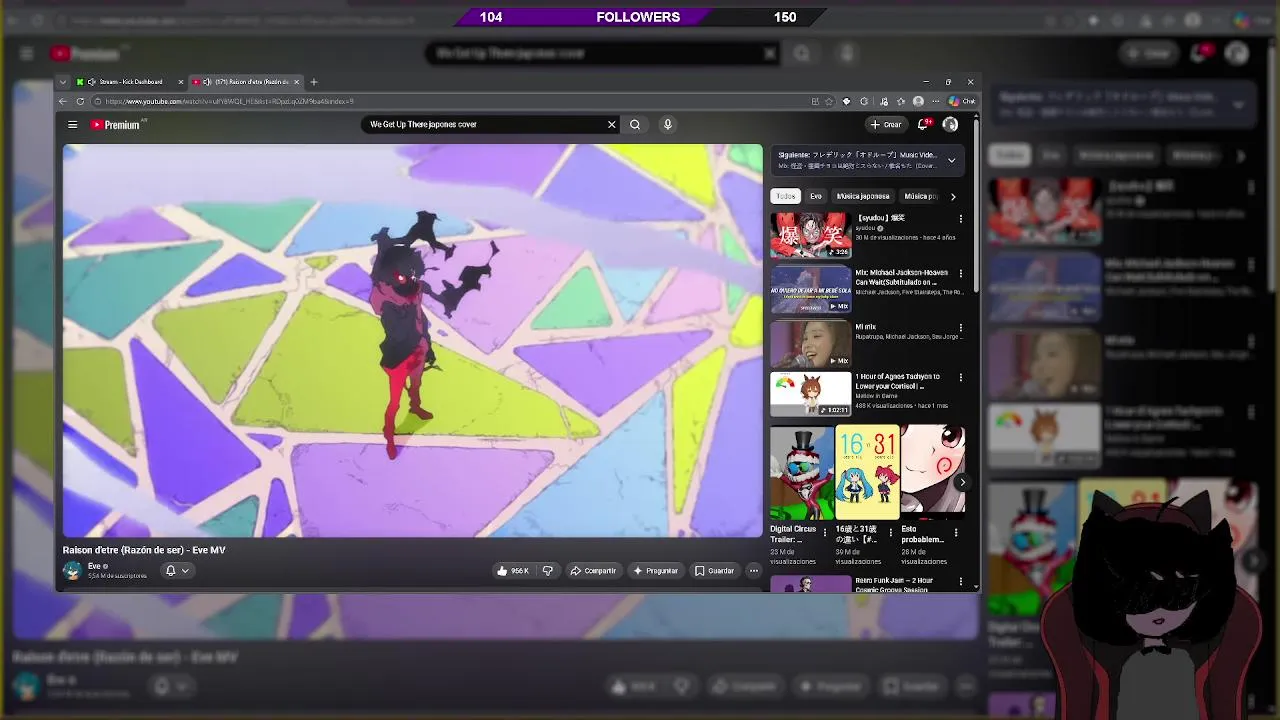
Task: Open a new browser tab with plus
Action: [x=314, y=82]
